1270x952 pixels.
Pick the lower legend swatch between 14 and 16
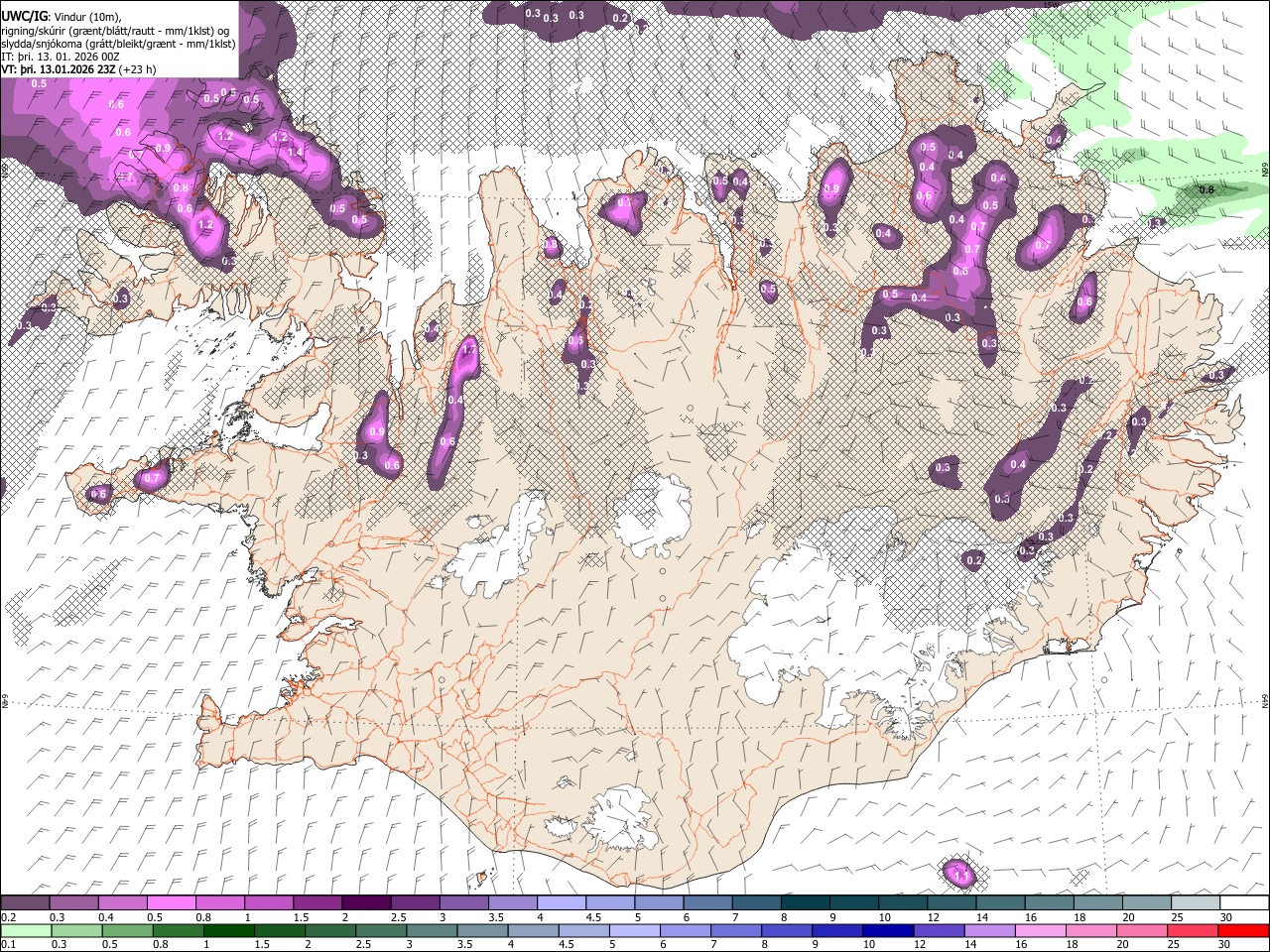click(989, 930)
